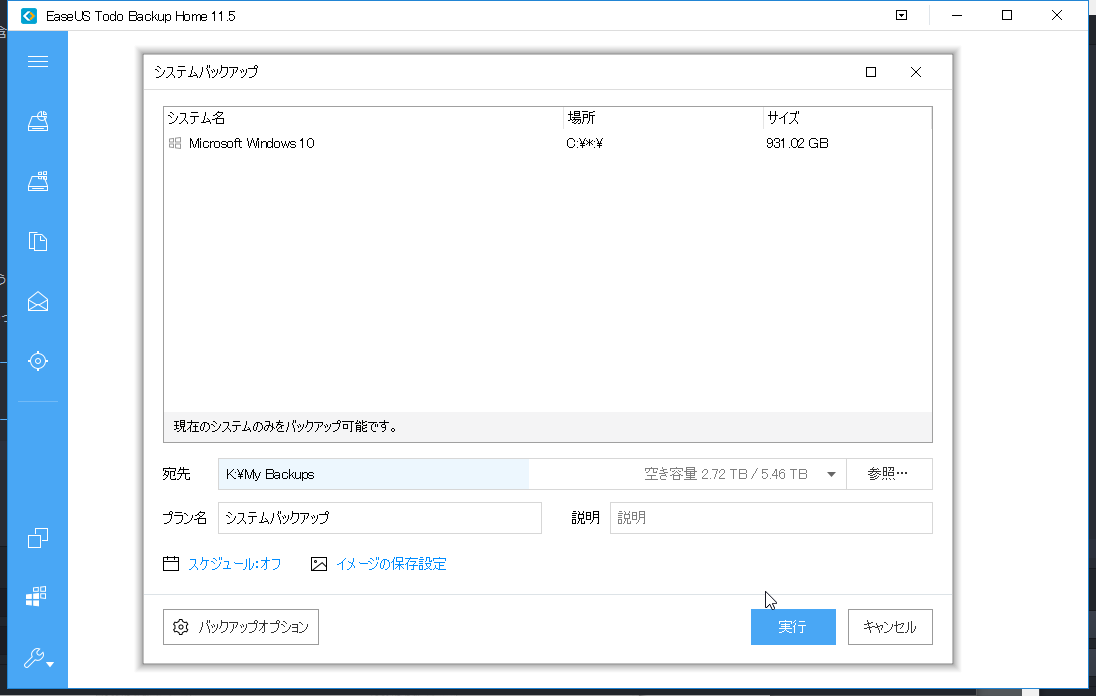Image resolution: width=1096 pixels, height=696 pixels.
Task: Click the プラン名 text field
Action: (379, 518)
